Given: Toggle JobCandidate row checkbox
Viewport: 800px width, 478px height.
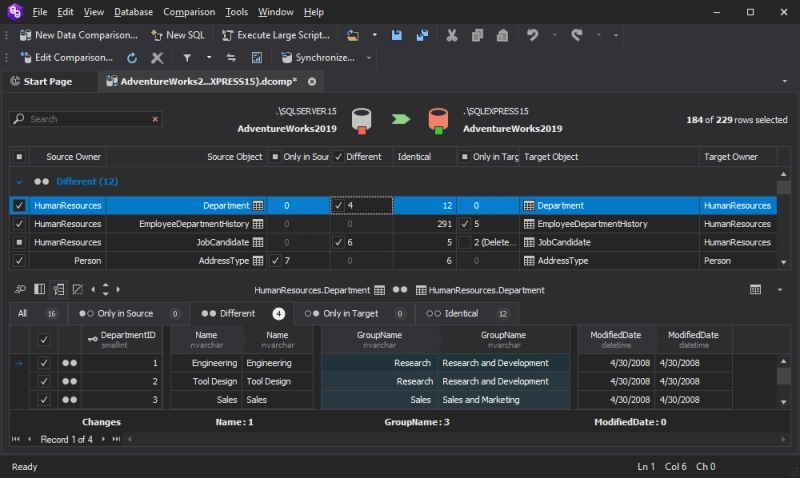Looking at the screenshot, I should 19,242.
